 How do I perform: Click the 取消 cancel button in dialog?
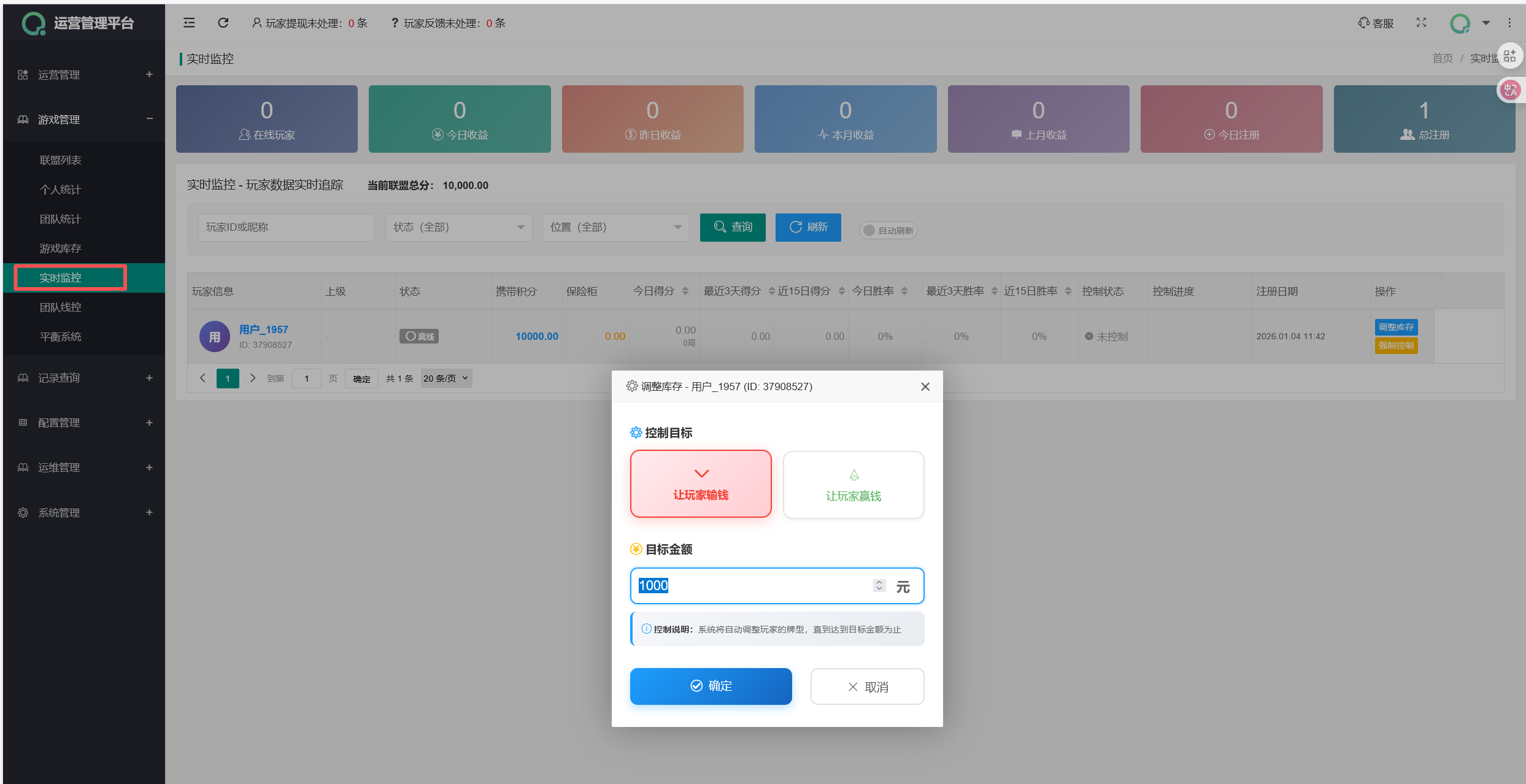[867, 686]
